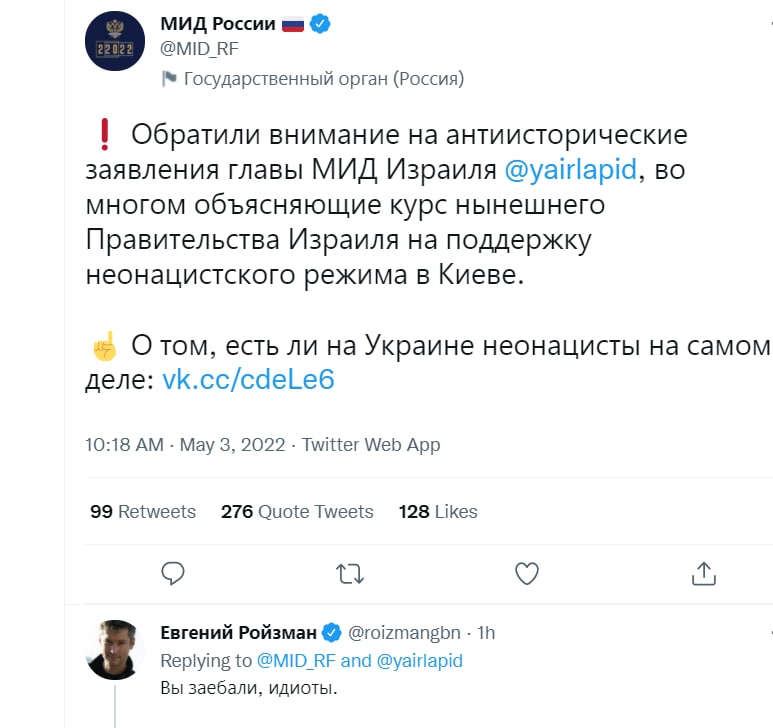Viewport: 773px width, 728px height.
Task: Click the government flag label icon
Action: click(169, 78)
